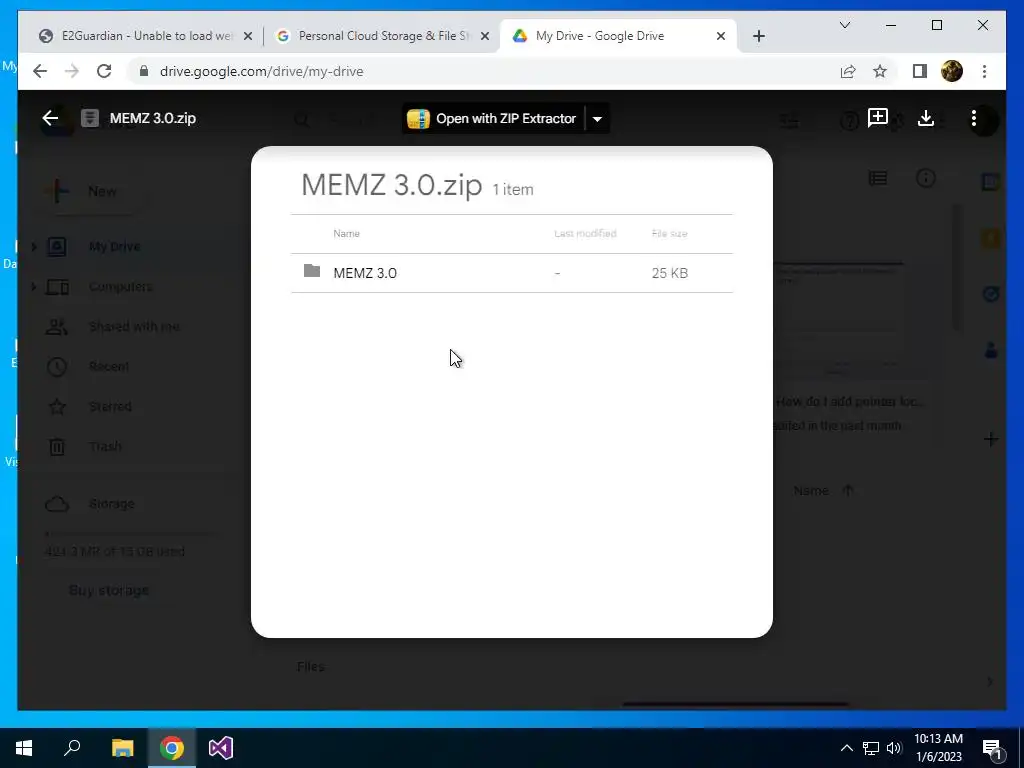Click Open with ZIP Extractor

493,119
